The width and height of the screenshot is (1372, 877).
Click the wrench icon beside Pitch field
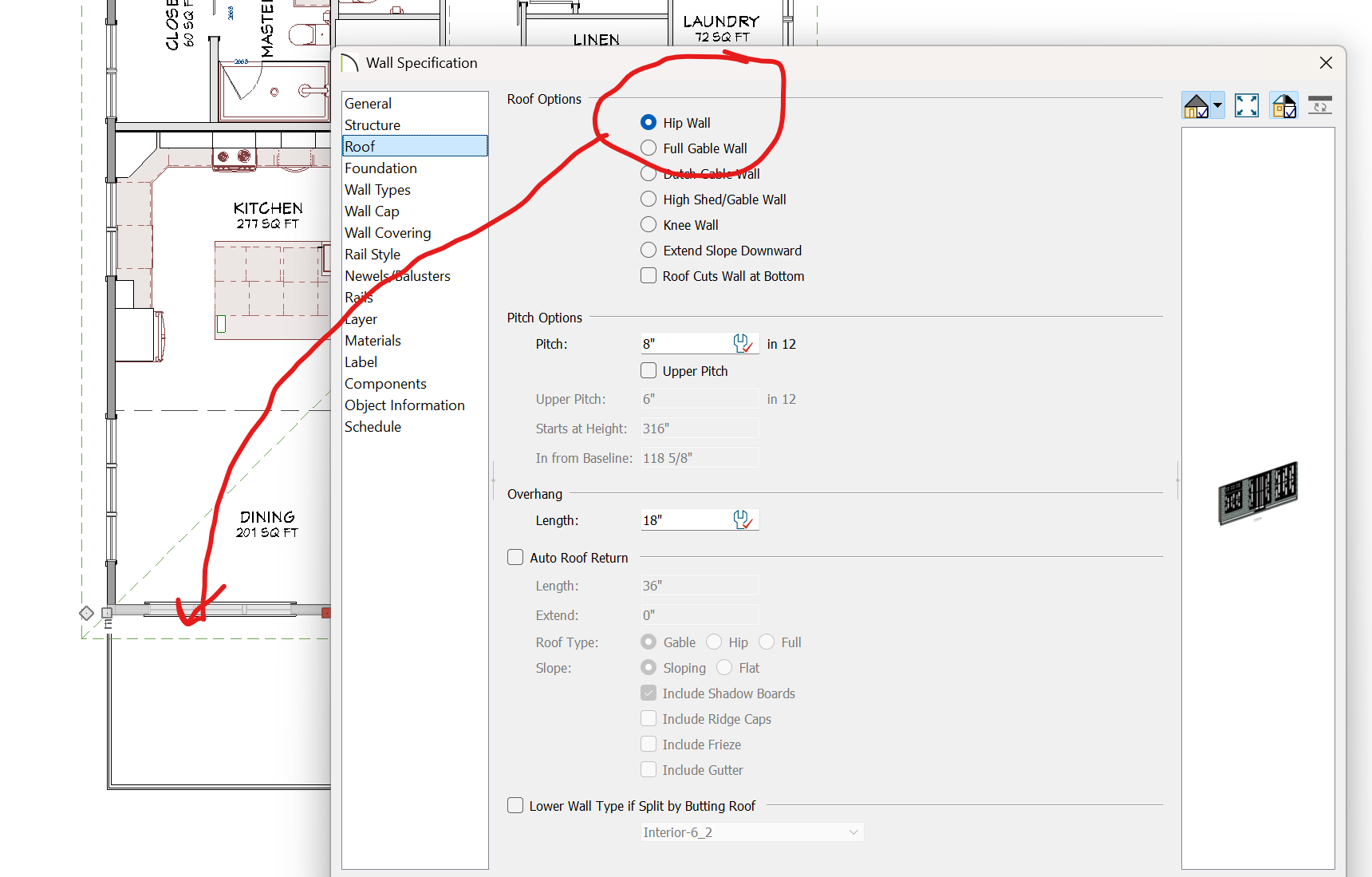[x=743, y=344]
